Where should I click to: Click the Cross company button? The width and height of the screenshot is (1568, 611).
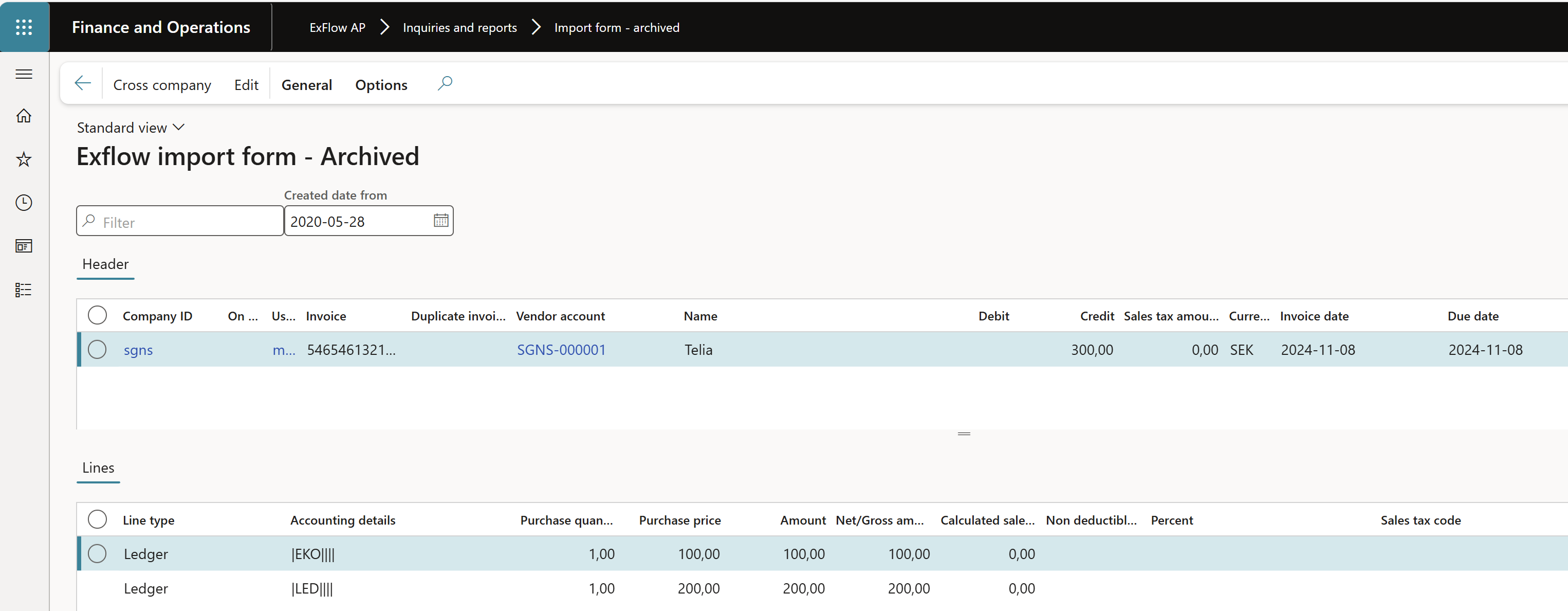[162, 85]
